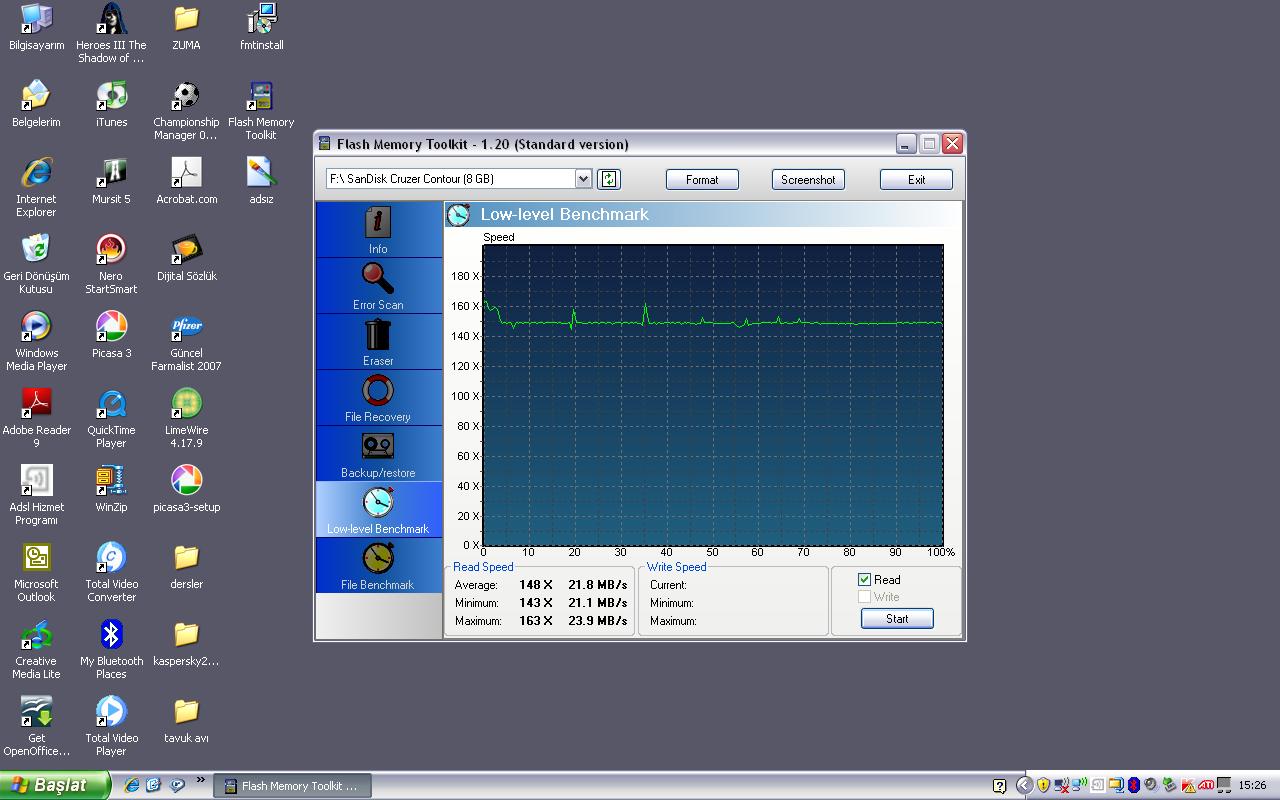Select the fmtinstall desktop icon
The height and width of the screenshot is (800, 1280).
point(261,27)
